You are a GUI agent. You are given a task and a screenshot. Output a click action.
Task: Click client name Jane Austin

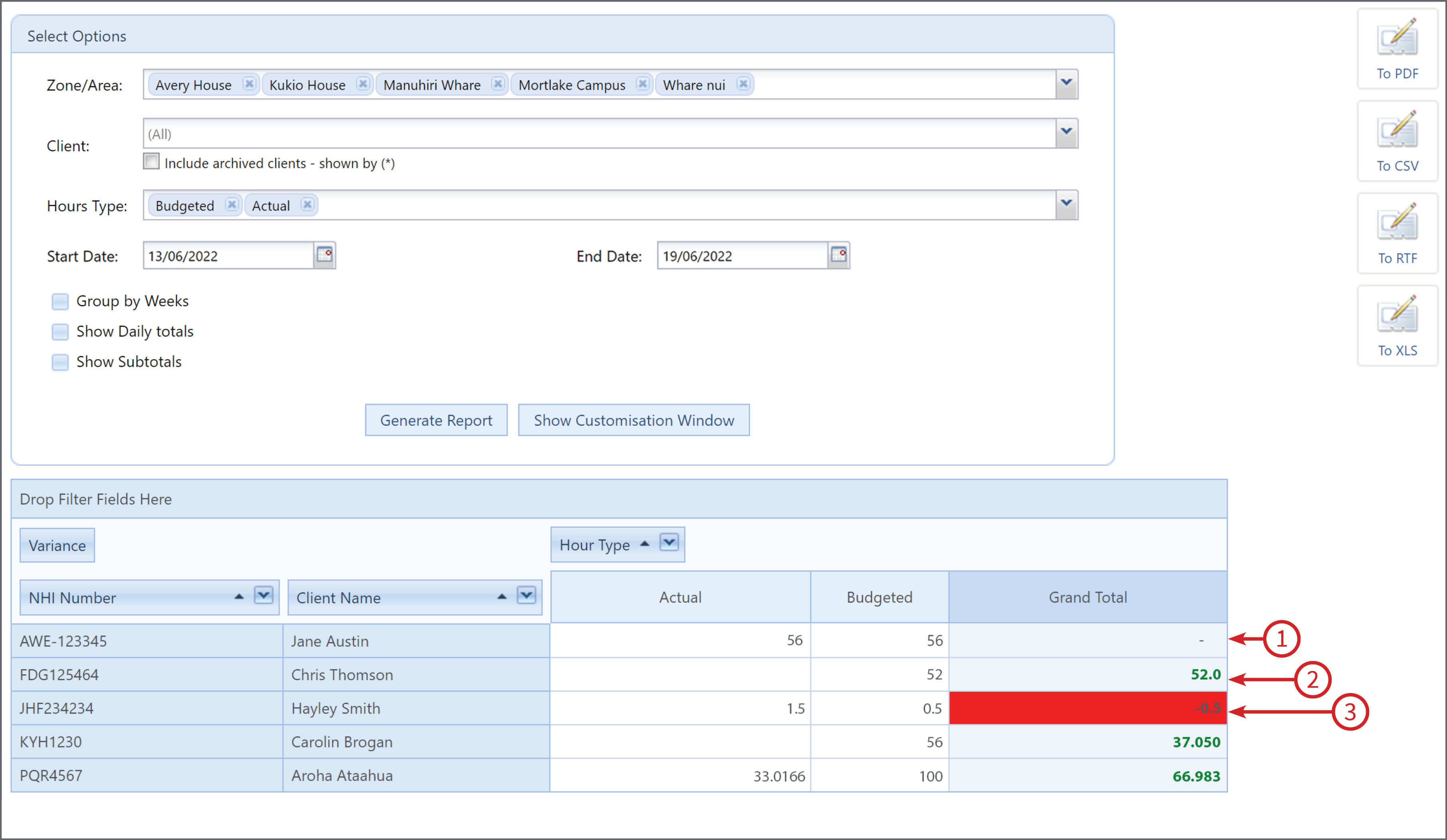pos(330,641)
